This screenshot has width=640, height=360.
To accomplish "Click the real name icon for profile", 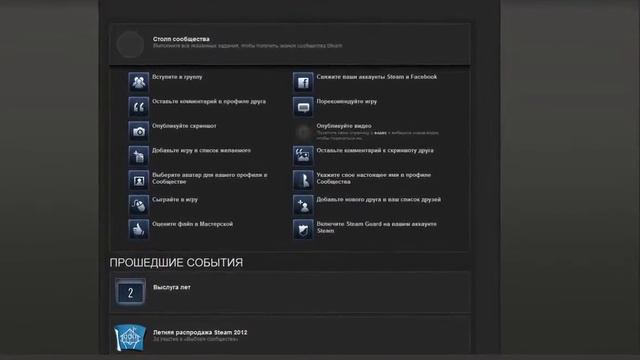I will click(x=303, y=180).
